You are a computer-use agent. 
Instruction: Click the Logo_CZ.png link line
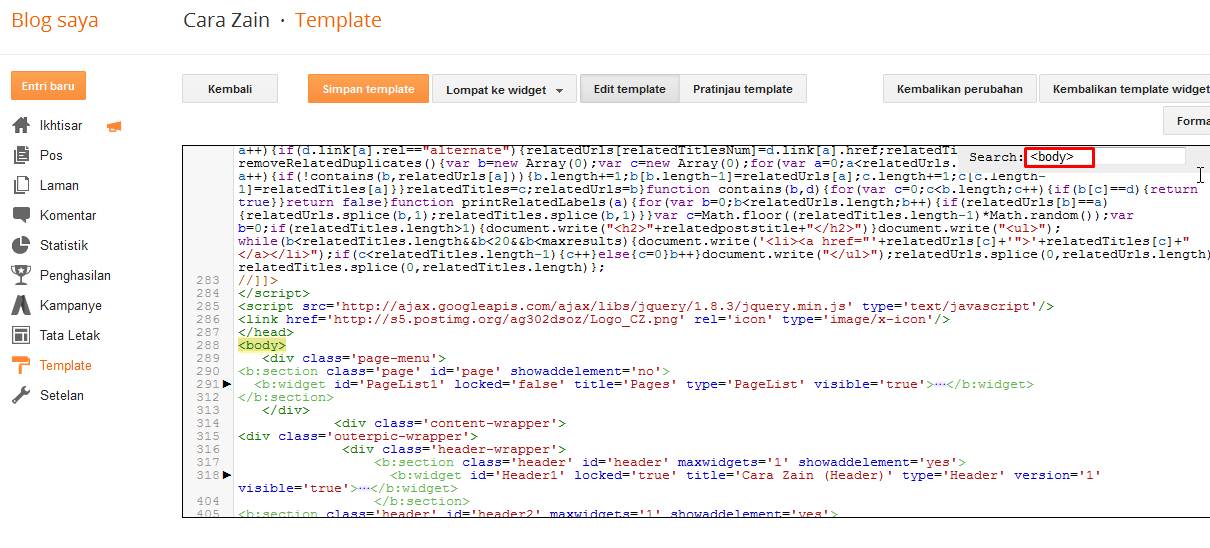594,319
